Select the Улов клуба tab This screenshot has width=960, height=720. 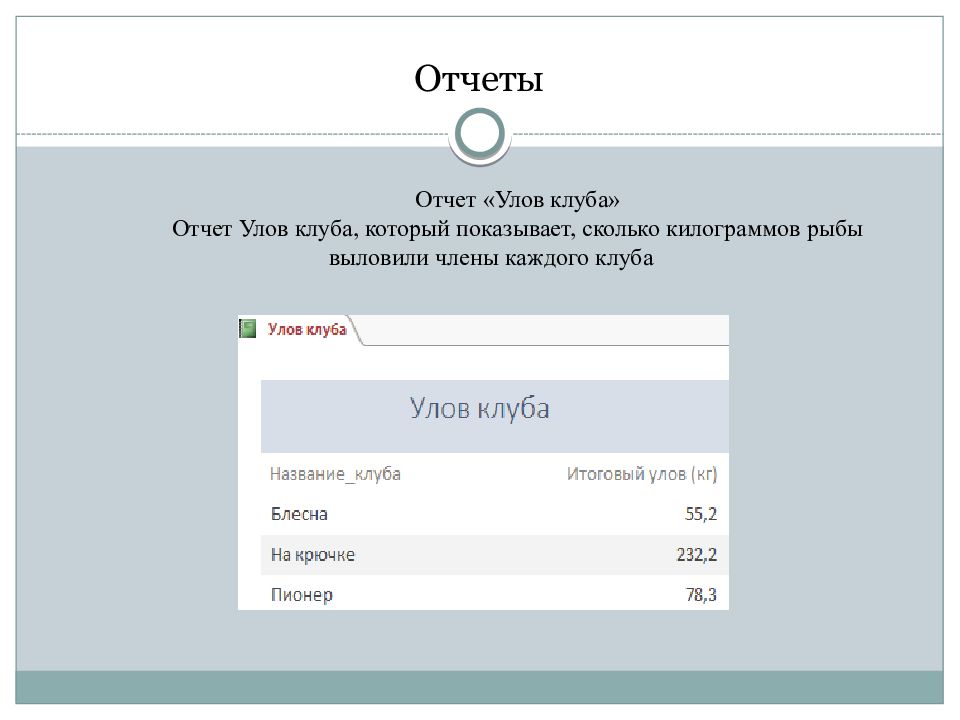[307, 329]
